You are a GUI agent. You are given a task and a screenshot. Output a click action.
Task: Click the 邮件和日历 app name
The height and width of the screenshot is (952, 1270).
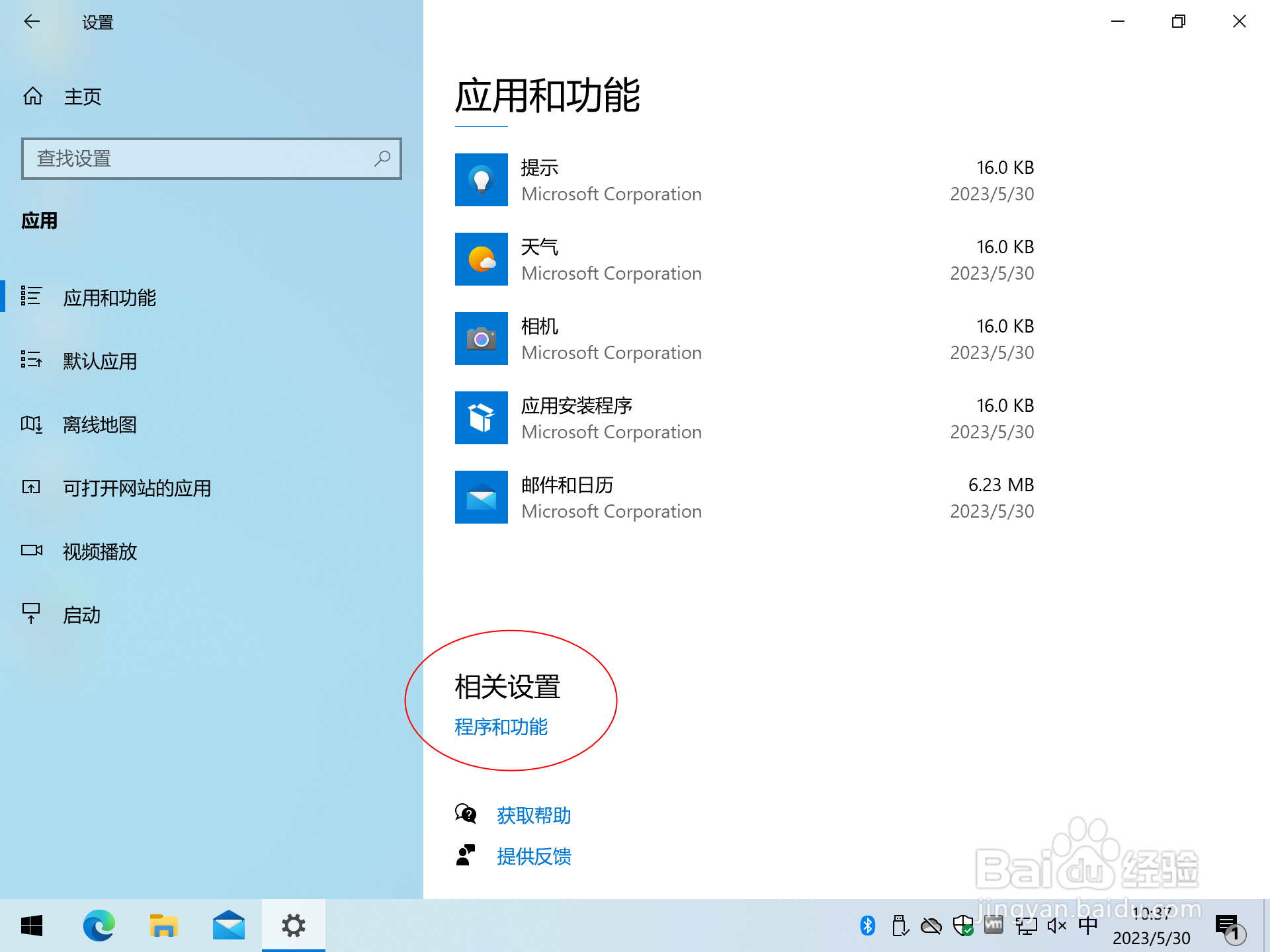click(568, 485)
